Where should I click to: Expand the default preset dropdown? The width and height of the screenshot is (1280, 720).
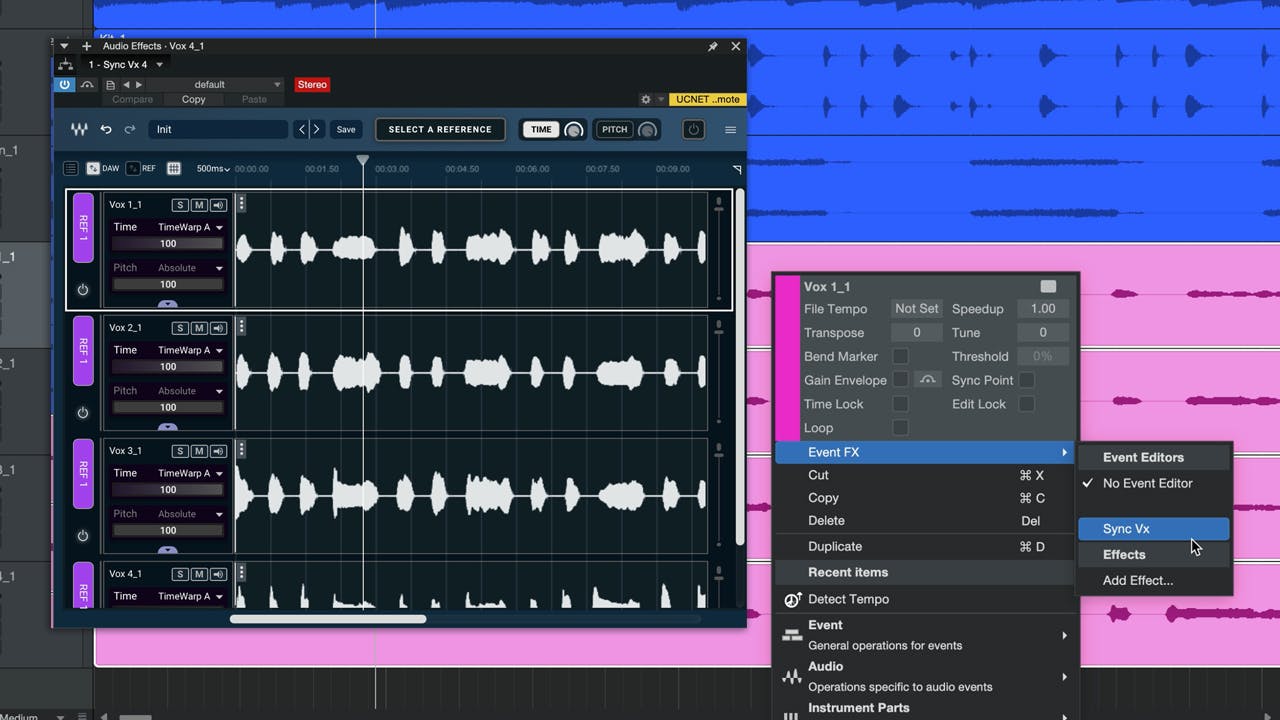point(217,85)
